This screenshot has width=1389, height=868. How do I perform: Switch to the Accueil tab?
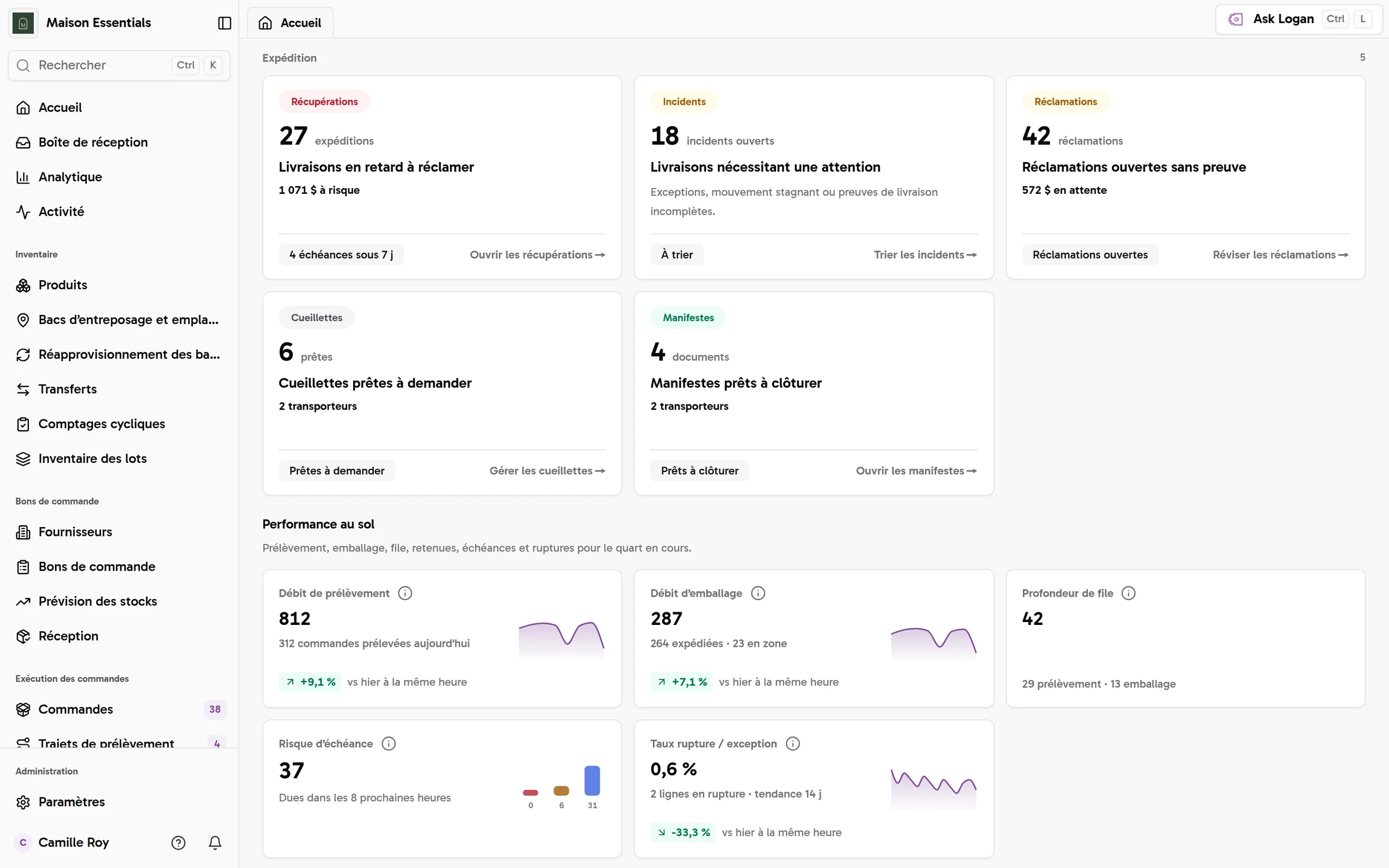[290, 23]
